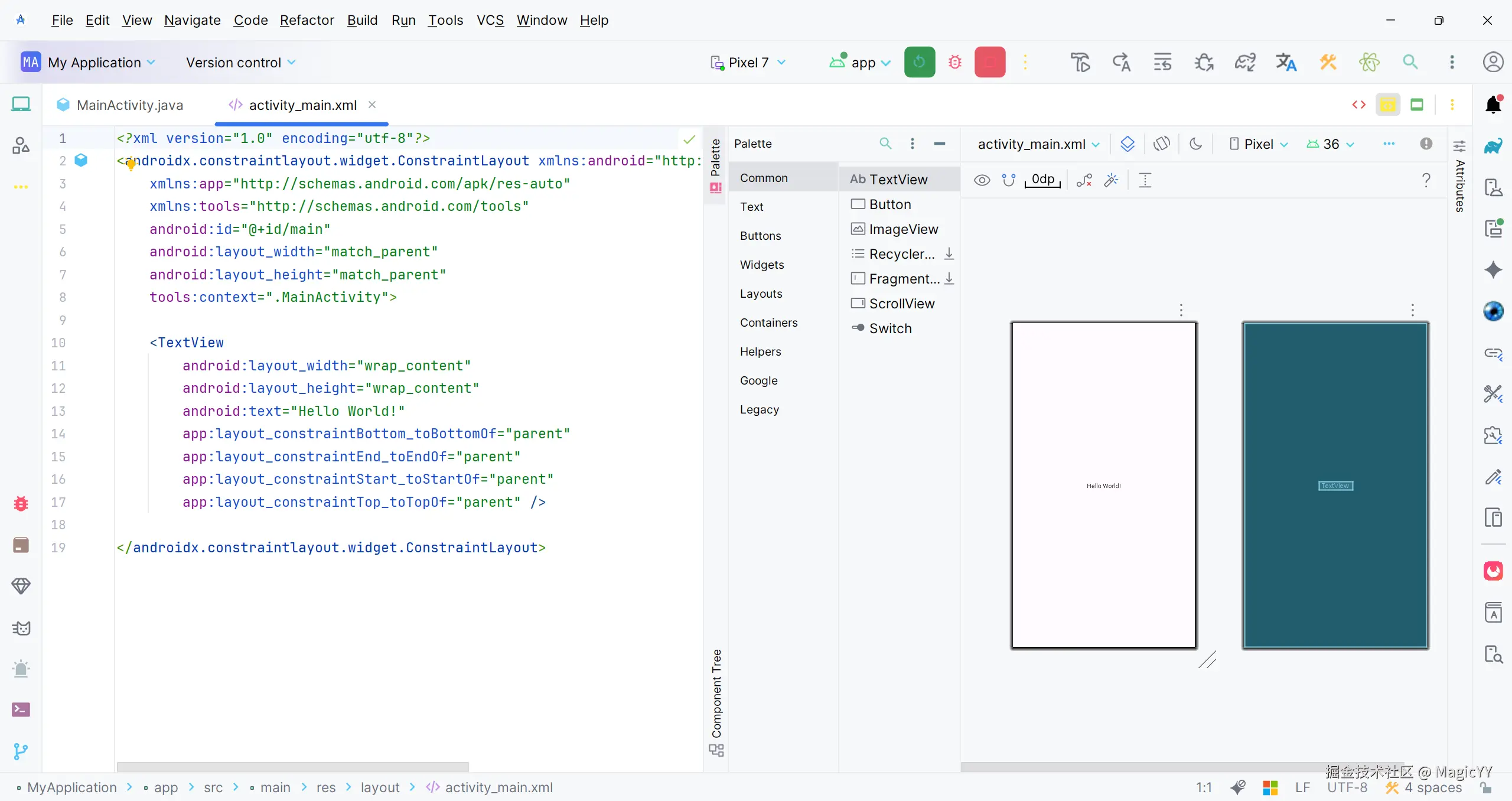Open Gradle sync elephant icon in toolbar
Viewport: 1512px width, 801px height.
(1245, 62)
